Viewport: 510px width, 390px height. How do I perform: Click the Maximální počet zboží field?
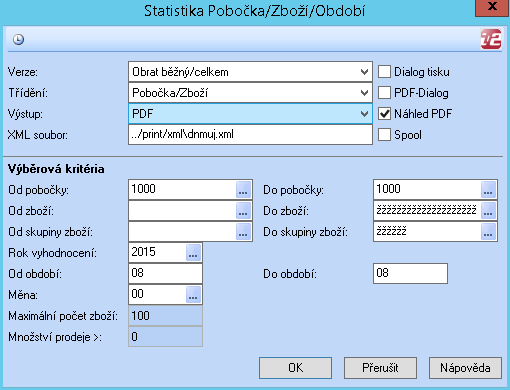pyautogui.click(x=165, y=315)
